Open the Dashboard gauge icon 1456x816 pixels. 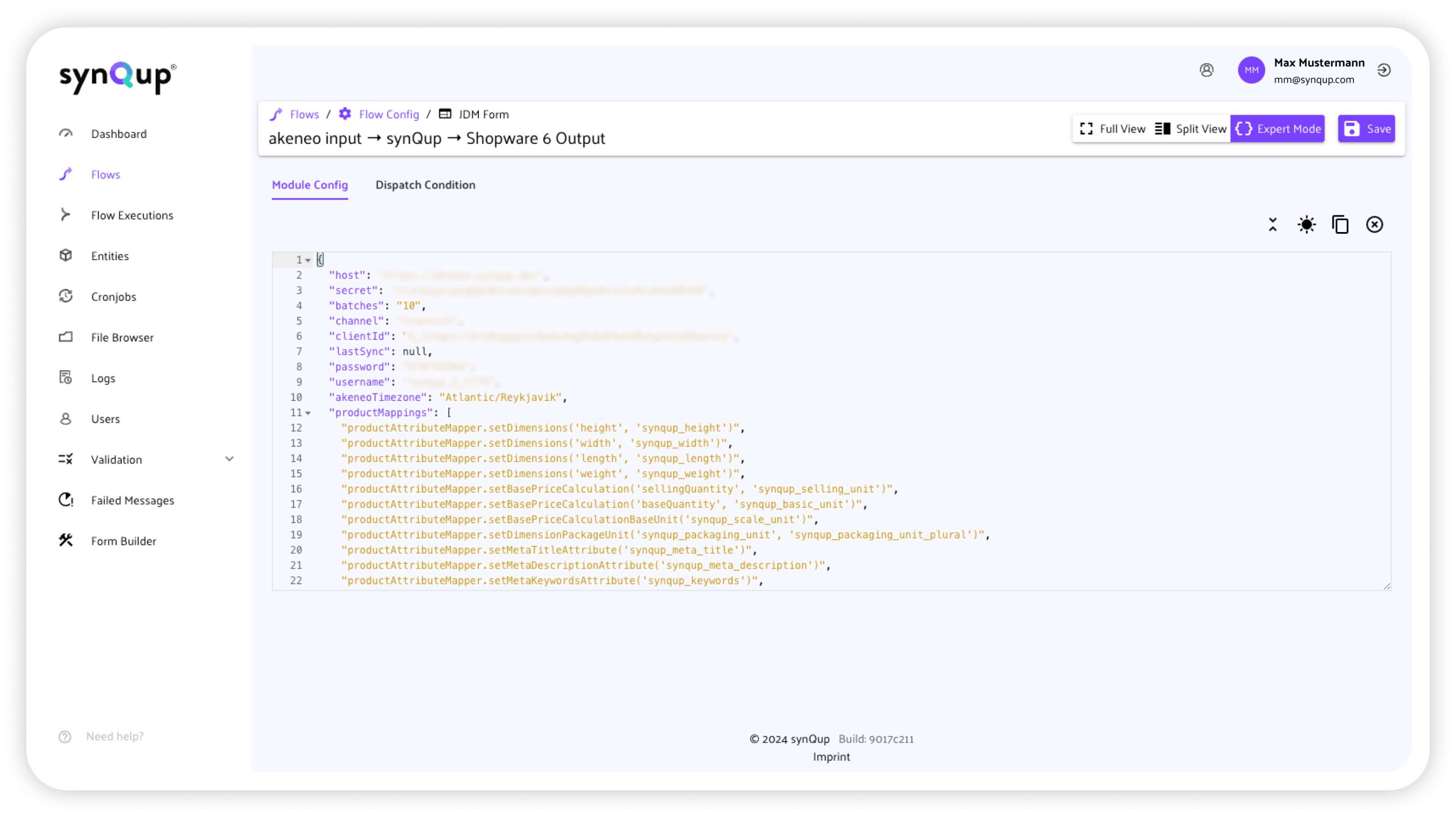pyautogui.click(x=66, y=134)
